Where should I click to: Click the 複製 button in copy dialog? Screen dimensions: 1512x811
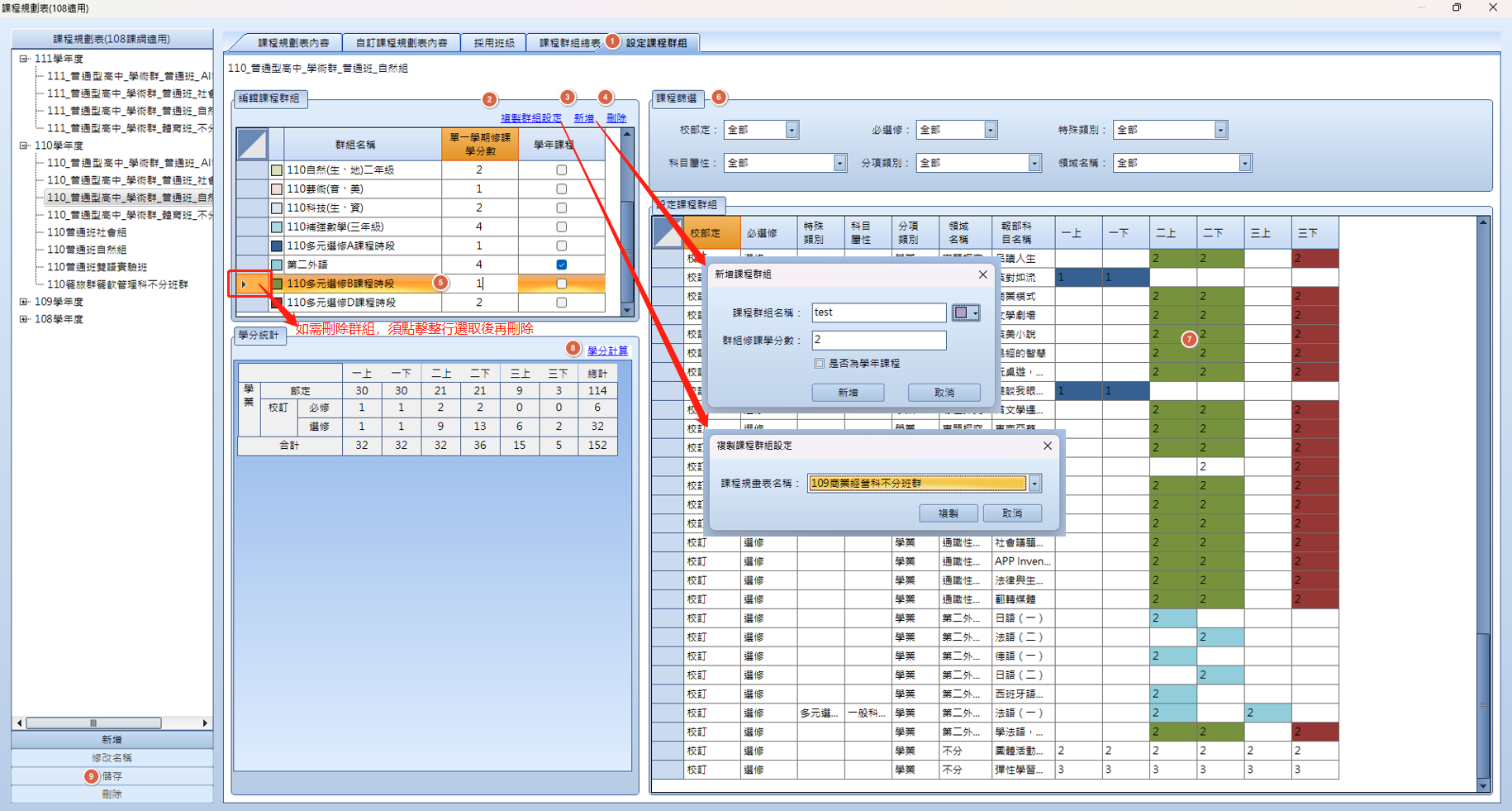tap(949, 513)
